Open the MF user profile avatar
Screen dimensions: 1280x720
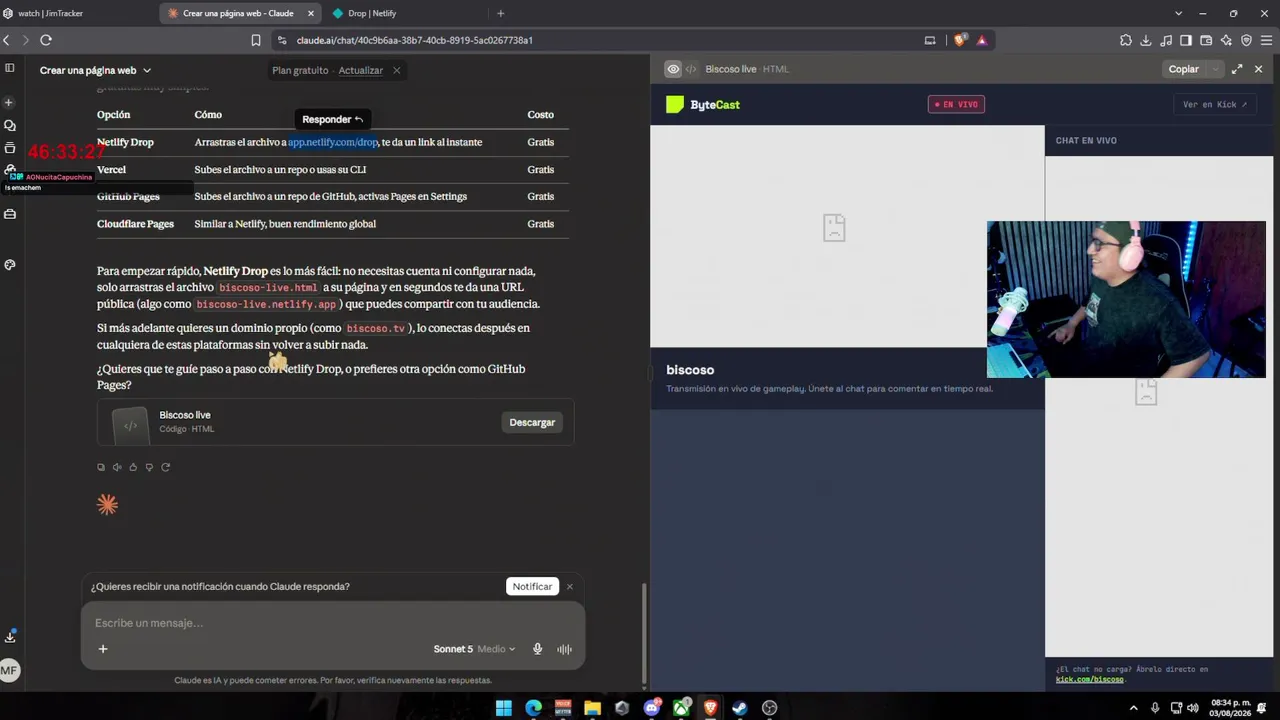click(x=9, y=670)
